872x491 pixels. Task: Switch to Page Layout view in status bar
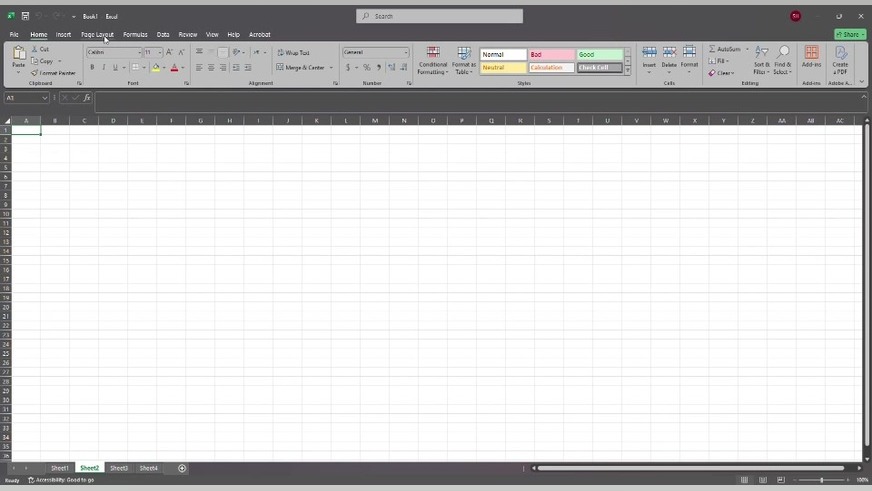(x=762, y=480)
